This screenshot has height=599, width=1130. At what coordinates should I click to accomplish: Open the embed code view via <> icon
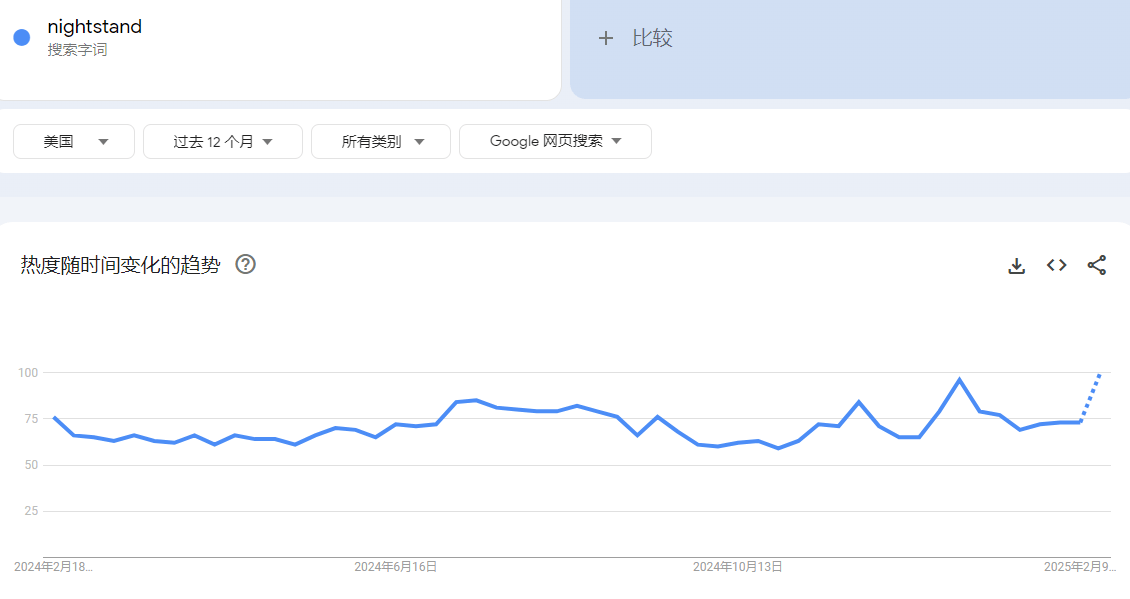(1056, 265)
